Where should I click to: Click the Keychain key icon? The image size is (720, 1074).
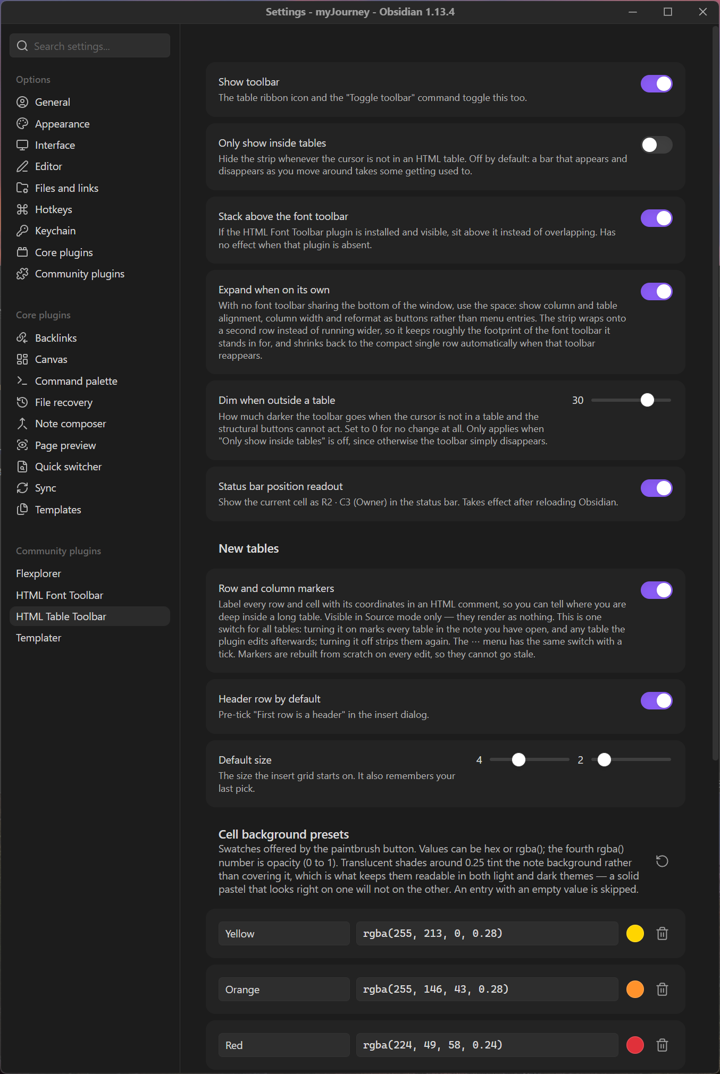tap(23, 231)
